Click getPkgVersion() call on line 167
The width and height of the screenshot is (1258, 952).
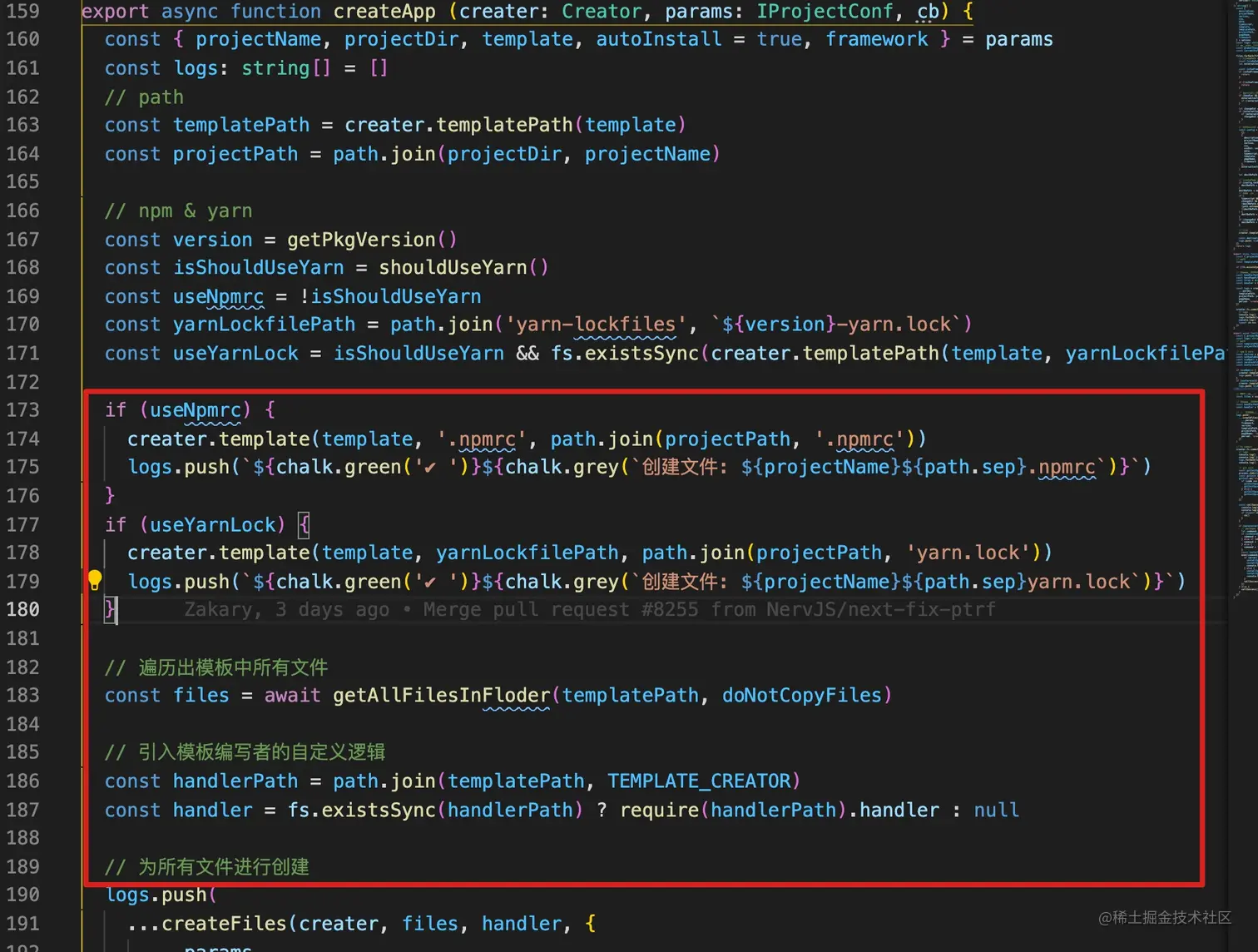(x=372, y=240)
